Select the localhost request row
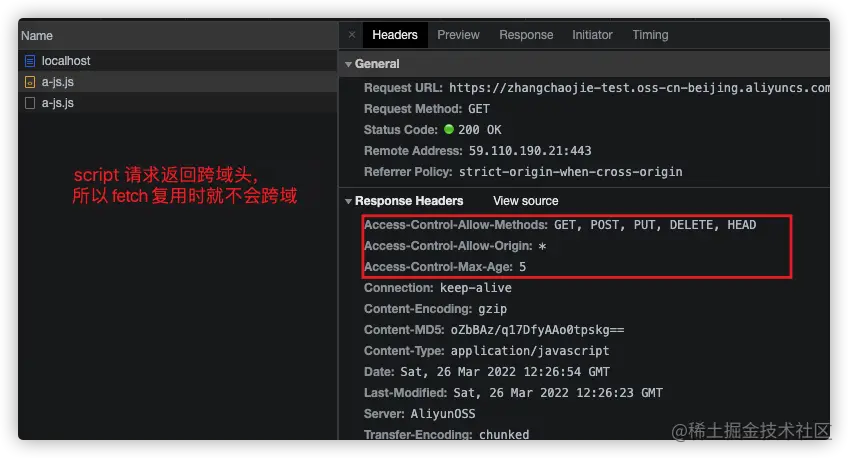 178,61
